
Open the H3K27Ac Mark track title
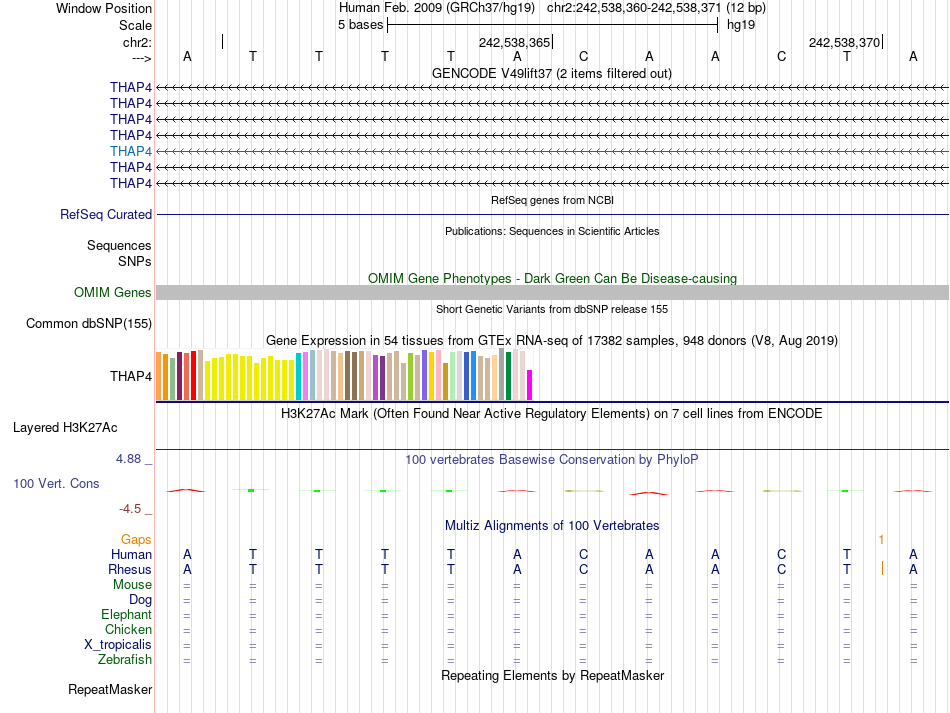pos(552,414)
